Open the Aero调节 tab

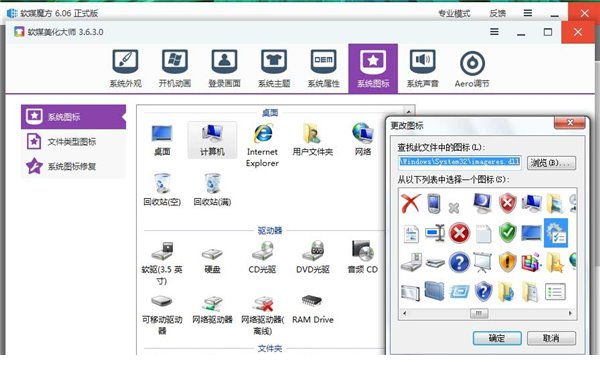click(x=472, y=69)
